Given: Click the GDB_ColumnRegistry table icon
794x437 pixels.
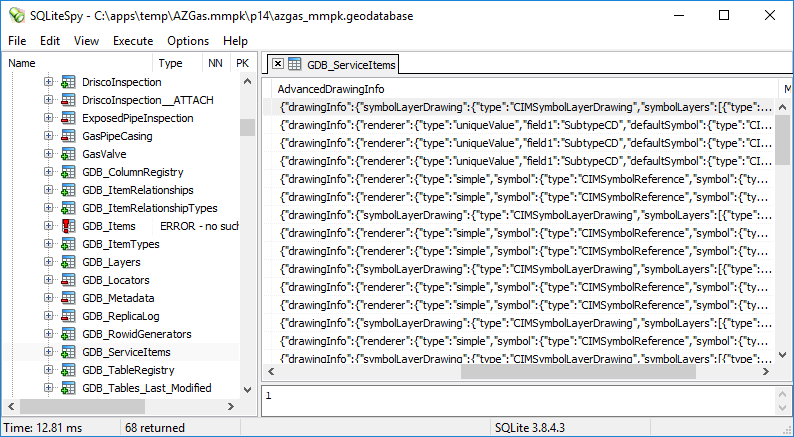Looking at the screenshot, I should tap(68, 172).
